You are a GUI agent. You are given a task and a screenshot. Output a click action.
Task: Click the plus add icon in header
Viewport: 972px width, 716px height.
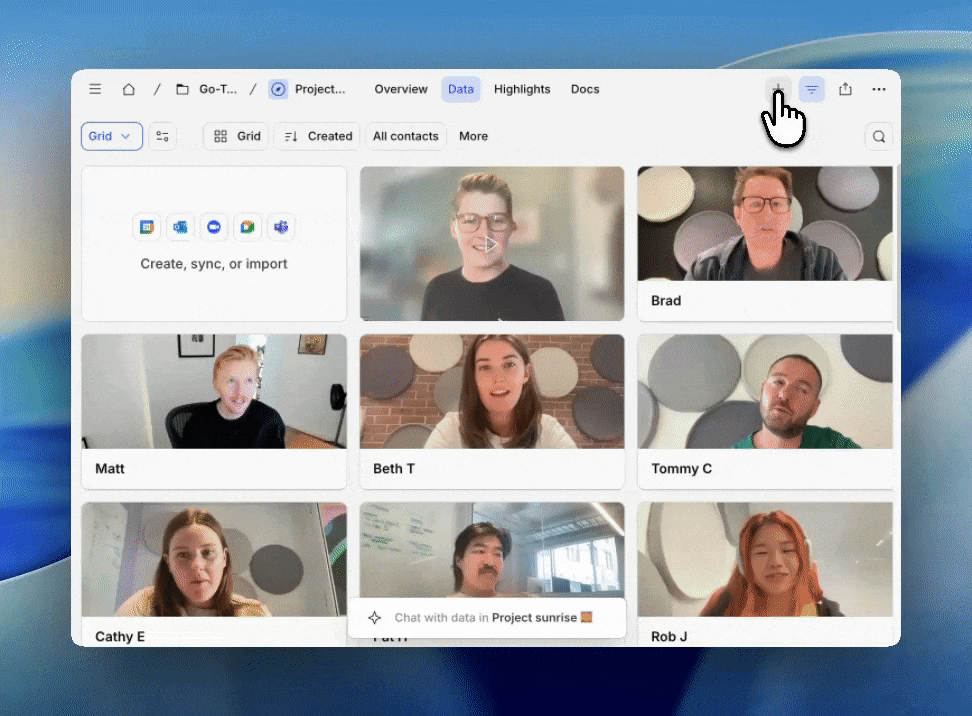tap(778, 89)
